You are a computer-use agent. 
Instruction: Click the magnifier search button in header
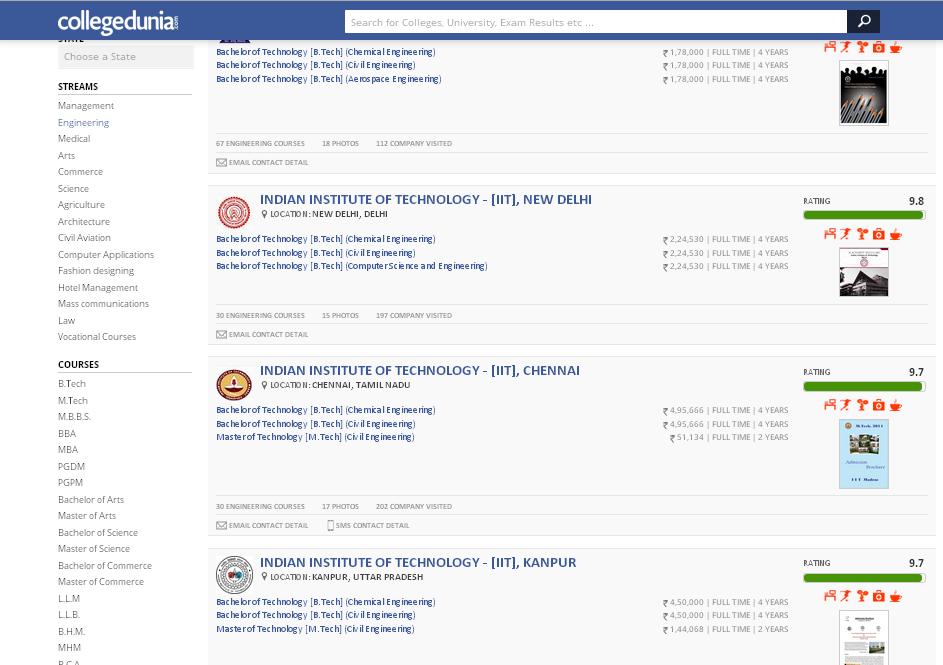click(863, 22)
